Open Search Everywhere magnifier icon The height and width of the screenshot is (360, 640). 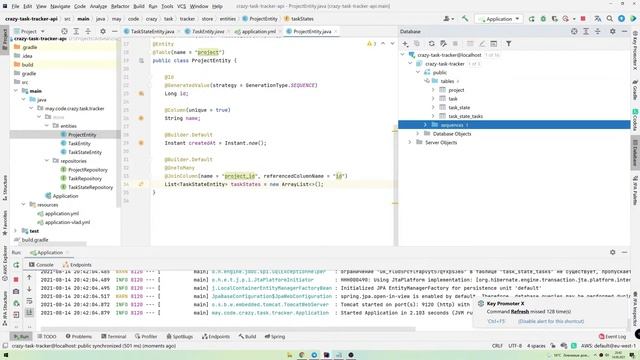click(609, 19)
